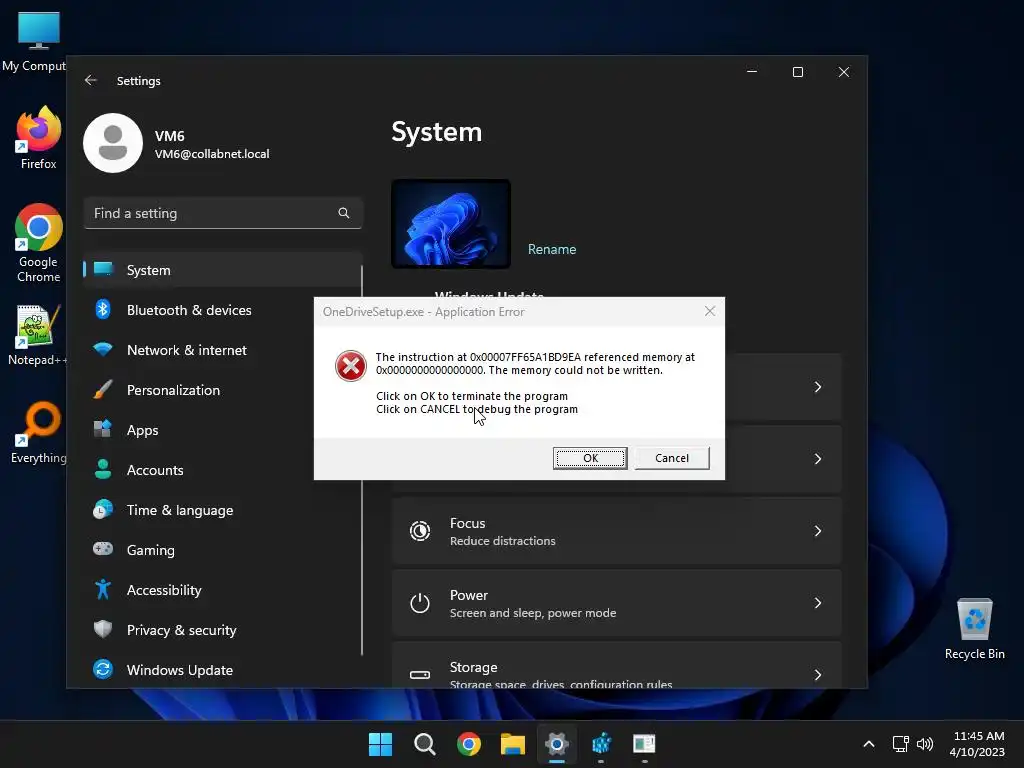
Task: Expand the Focus chevron
Action: point(818,531)
